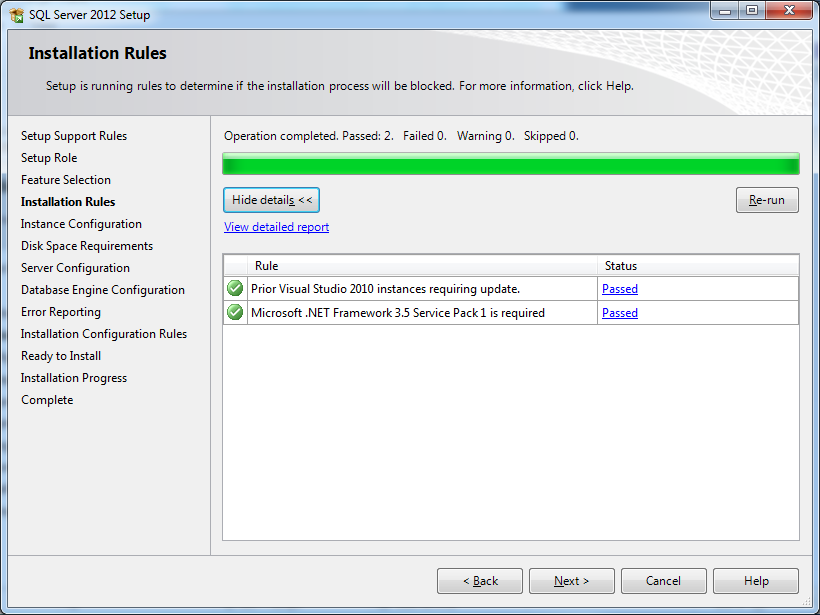Screen dimensions: 820x615
Task: Click 'Microsoft .NET Framework 3.5 Service Pack 1 is required' text
Action: point(398,313)
